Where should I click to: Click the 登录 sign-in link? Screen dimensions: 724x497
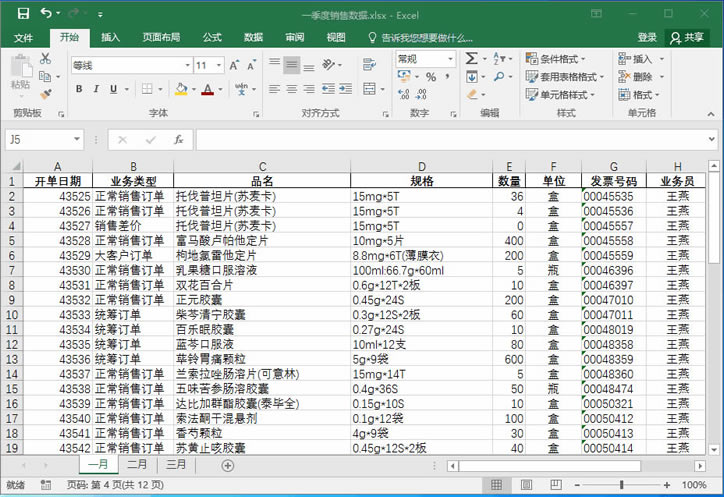click(647, 37)
